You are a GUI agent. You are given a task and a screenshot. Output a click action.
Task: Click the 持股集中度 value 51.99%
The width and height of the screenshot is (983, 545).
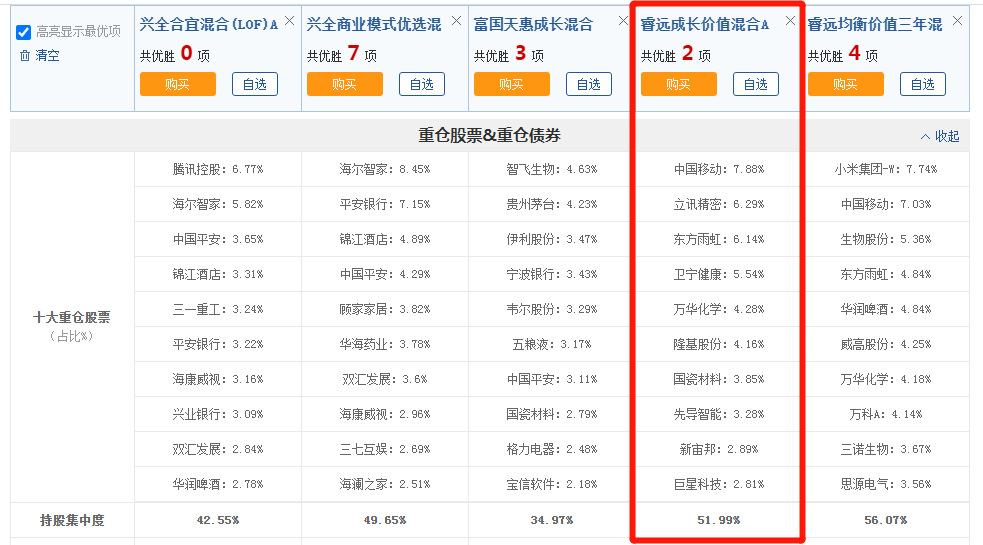point(719,521)
